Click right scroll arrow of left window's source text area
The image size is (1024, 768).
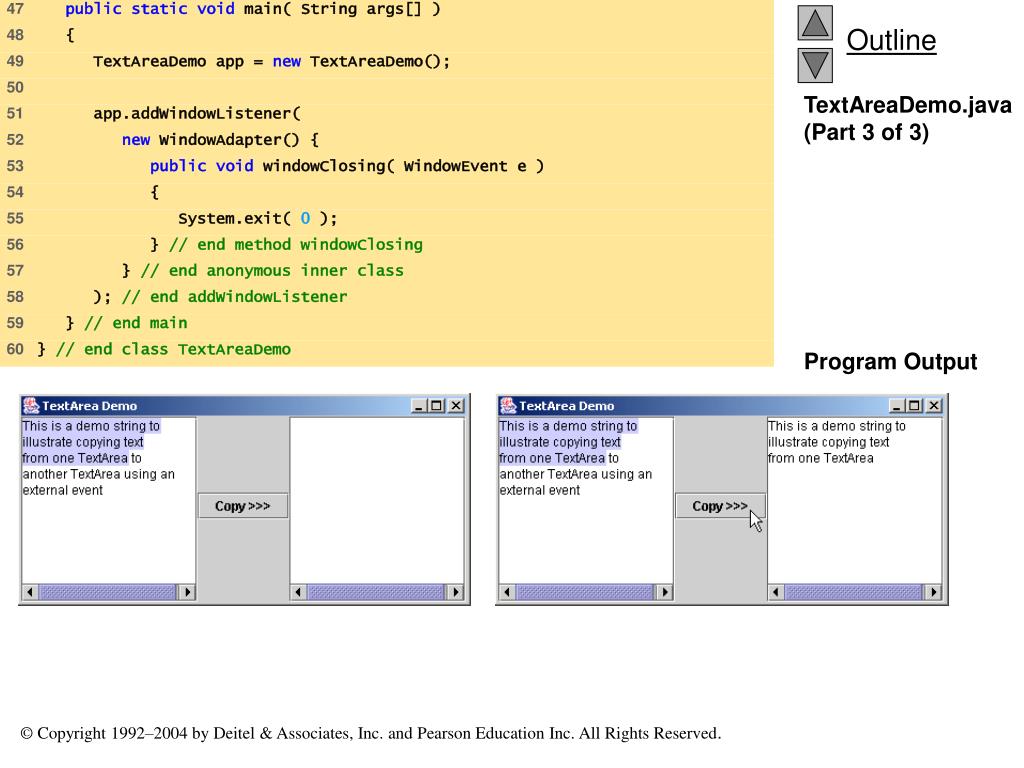187,592
